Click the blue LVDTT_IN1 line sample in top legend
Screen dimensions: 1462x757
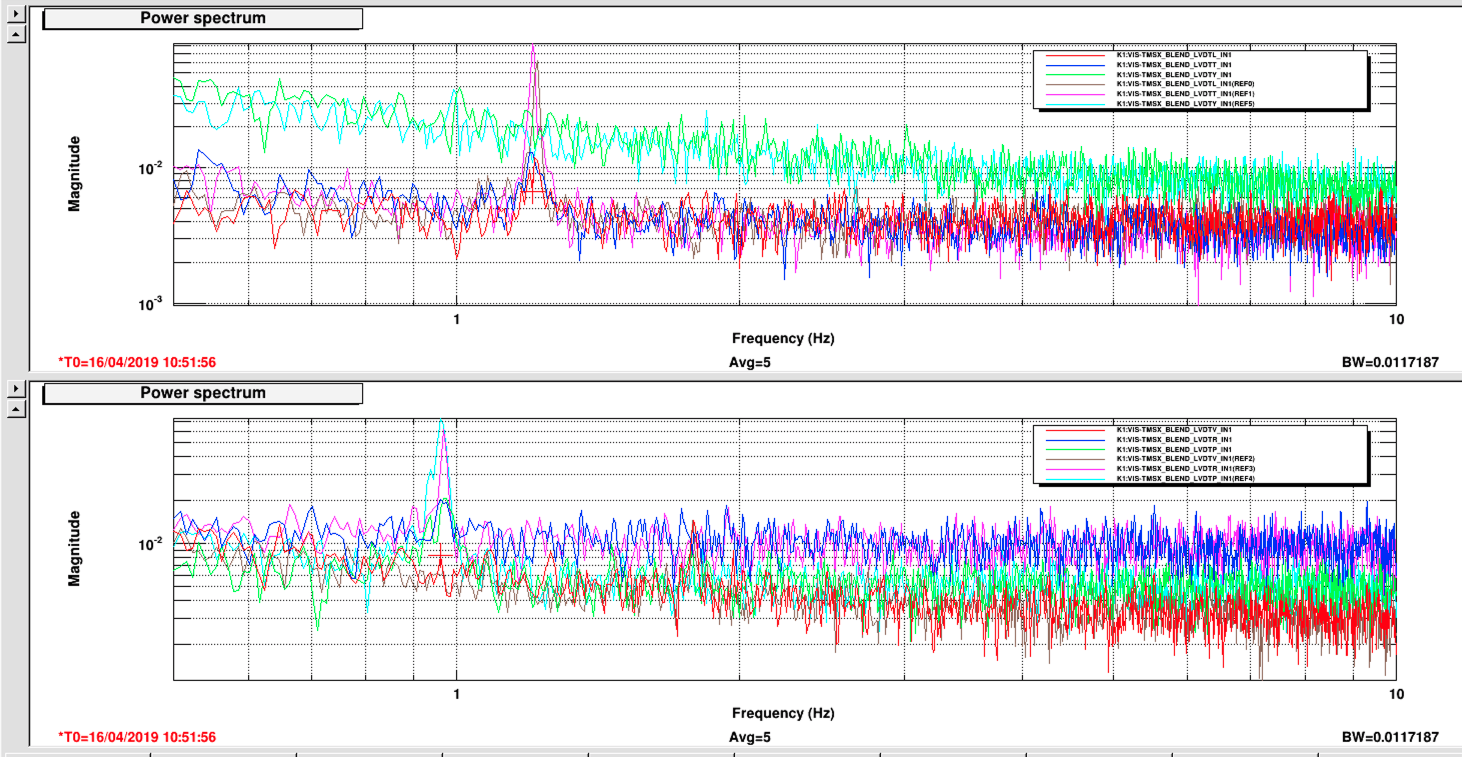pyautogui.click(x=1074, y=64)
